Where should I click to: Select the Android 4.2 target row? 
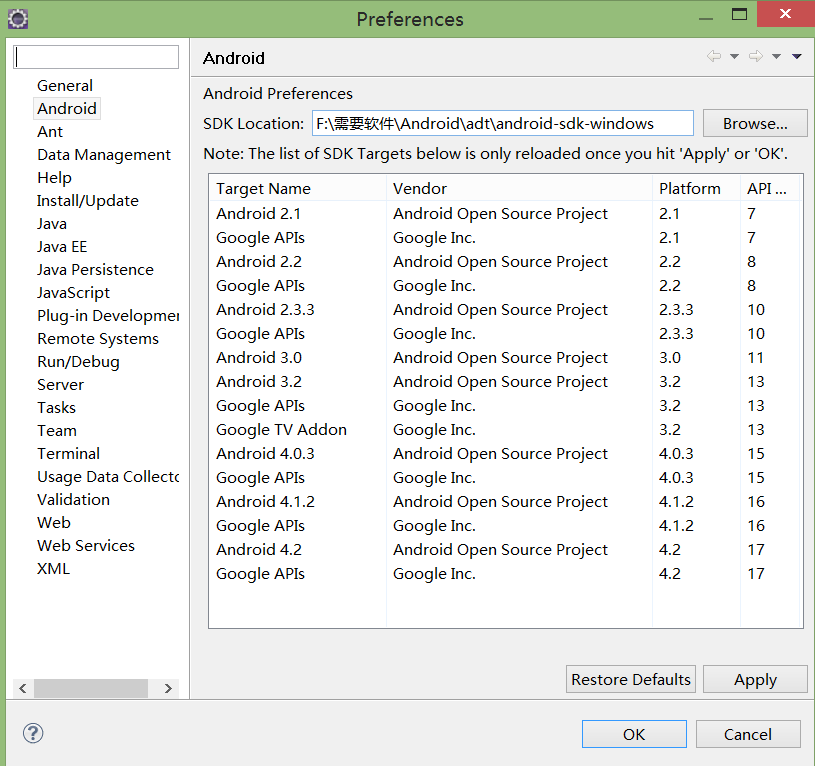pos(505,549)
